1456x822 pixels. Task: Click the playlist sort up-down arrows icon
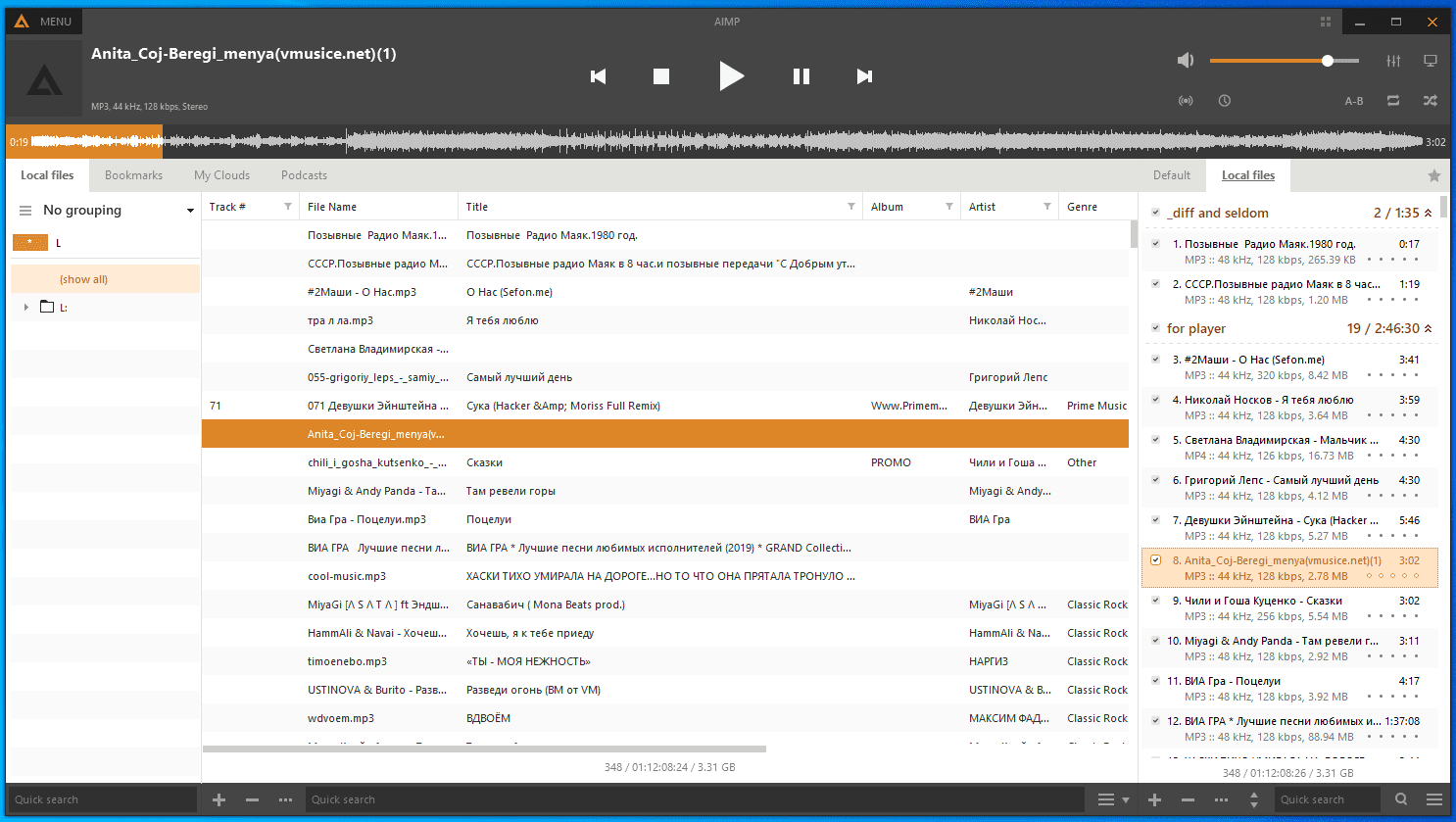pyautogui.click(x=1254, y=800)
